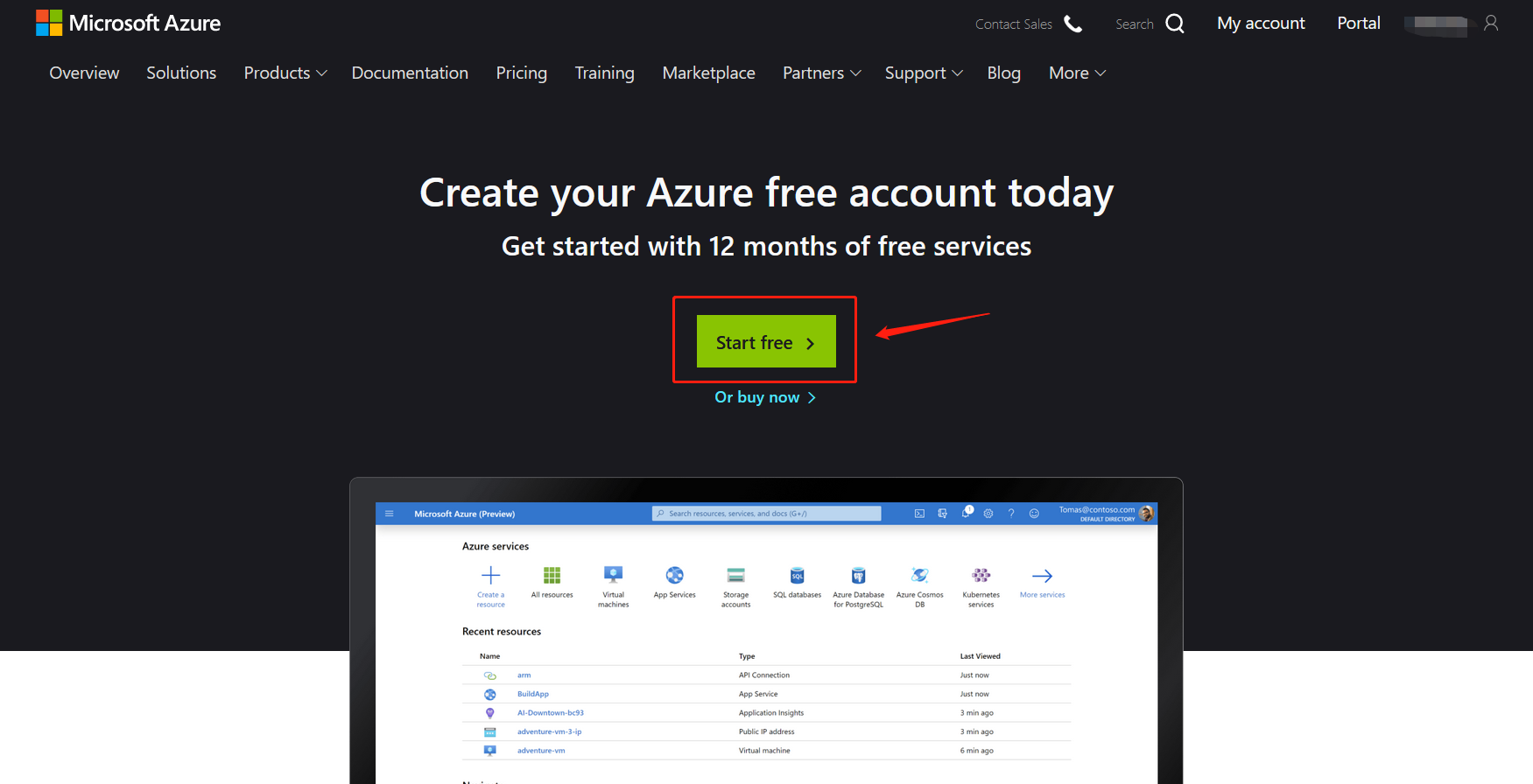
Task: Click Create a resource plus icon
Action: tap(491, 576)
